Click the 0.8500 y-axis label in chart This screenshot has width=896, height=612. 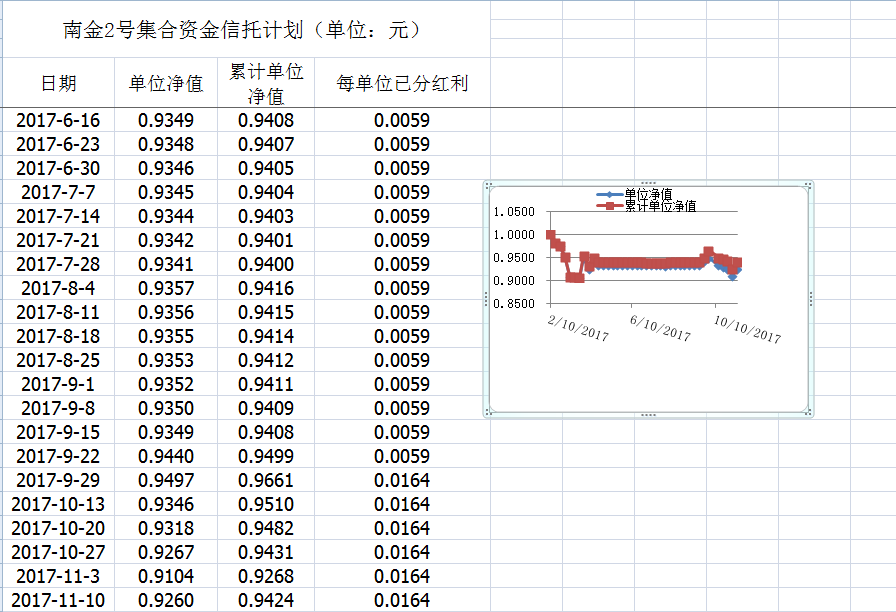click(515, 304)
